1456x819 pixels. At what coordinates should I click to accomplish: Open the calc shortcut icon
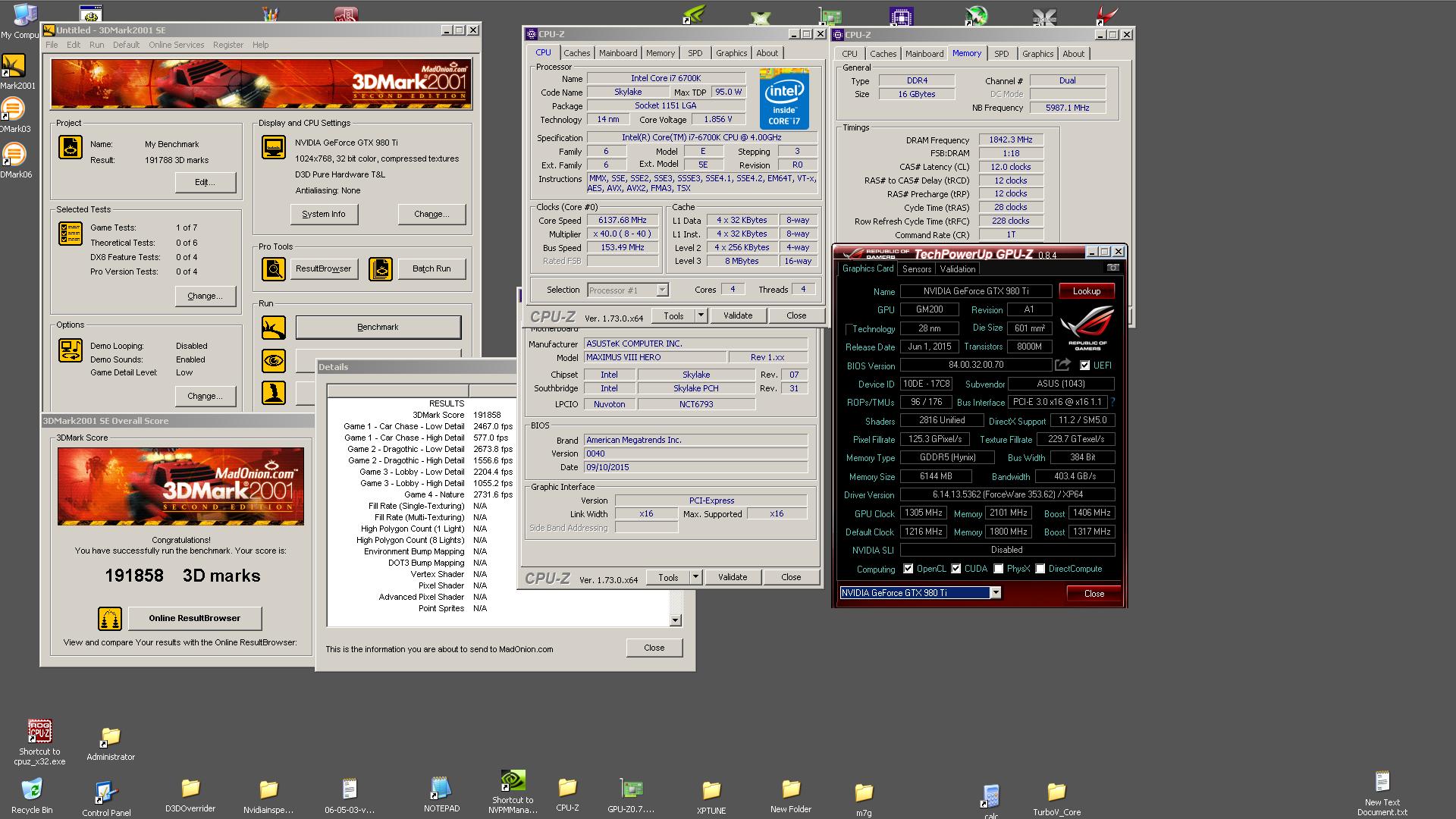pos(990,796)
